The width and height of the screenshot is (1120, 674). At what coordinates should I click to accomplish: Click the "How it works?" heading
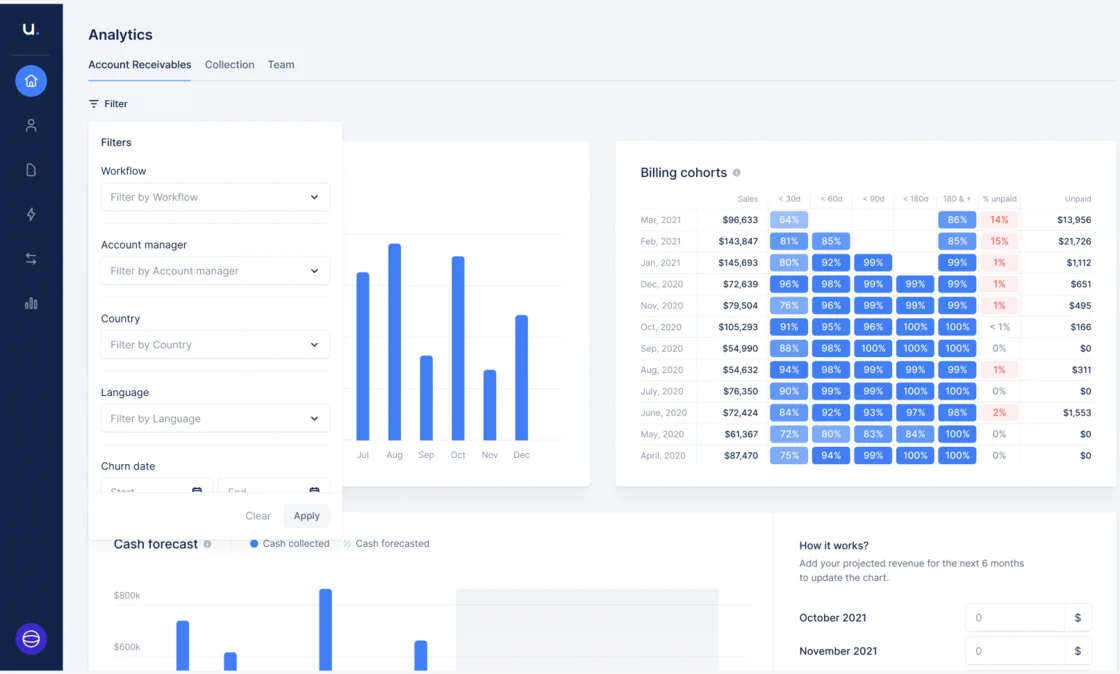834,545
